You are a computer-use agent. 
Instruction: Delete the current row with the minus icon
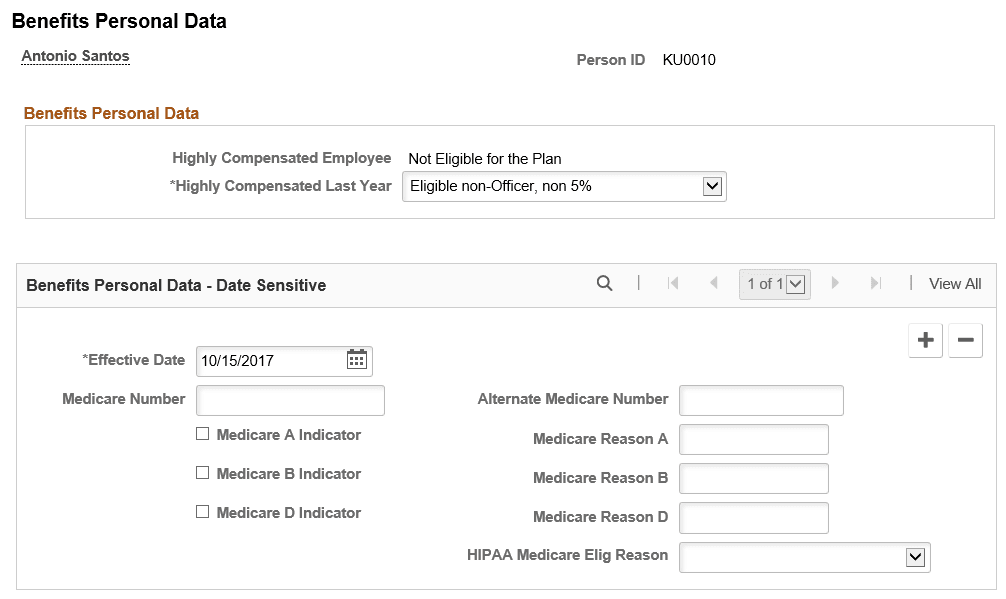click(x=965, y=340)
